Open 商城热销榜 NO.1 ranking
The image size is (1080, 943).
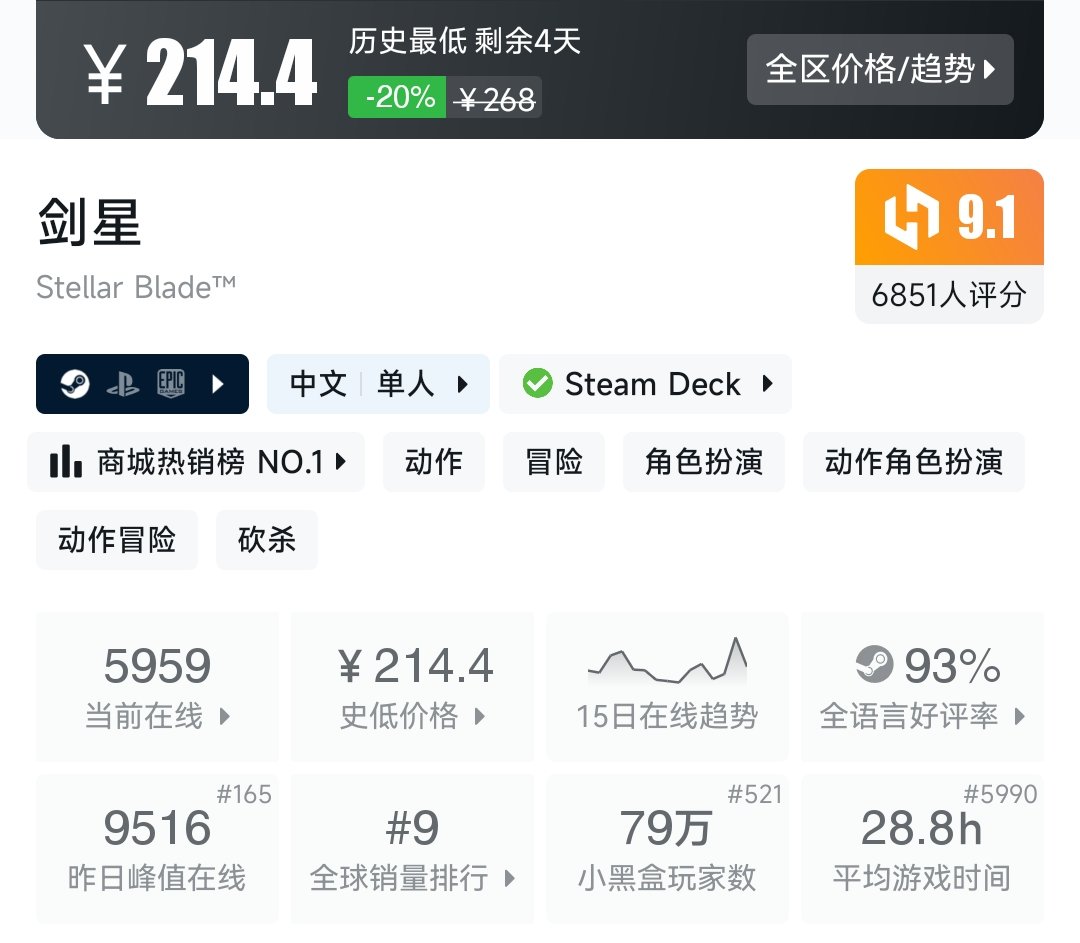(196, 462)
